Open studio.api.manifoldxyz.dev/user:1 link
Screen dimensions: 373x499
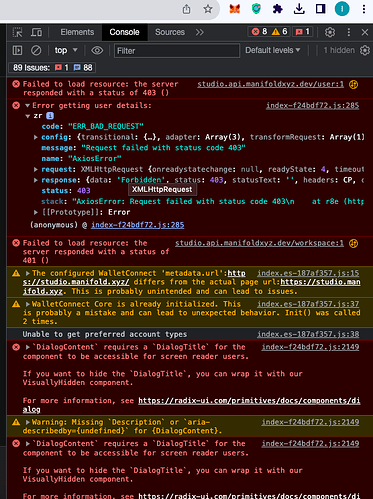[270, 84]
